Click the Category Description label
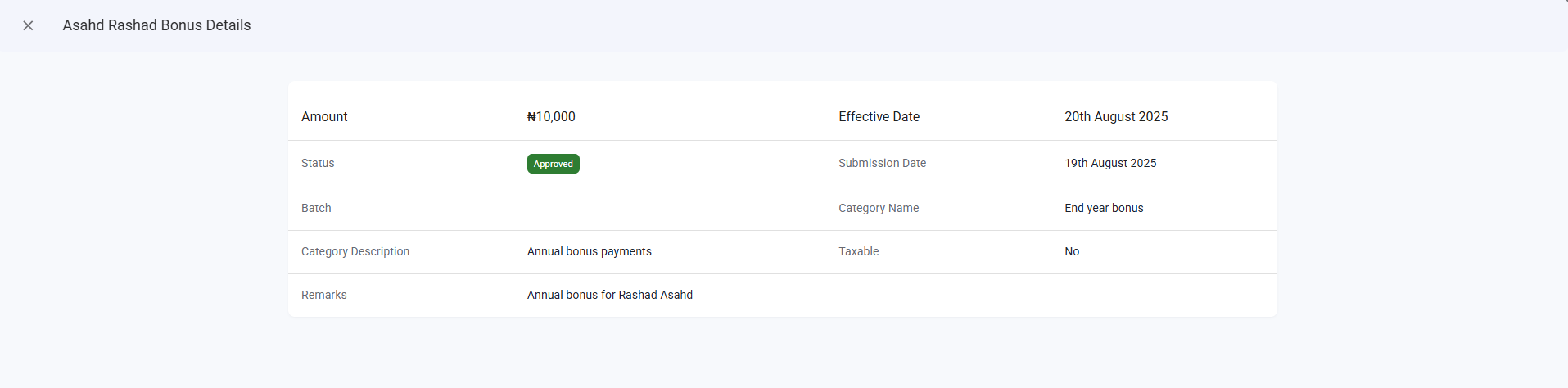 click(x=355, y=252)
